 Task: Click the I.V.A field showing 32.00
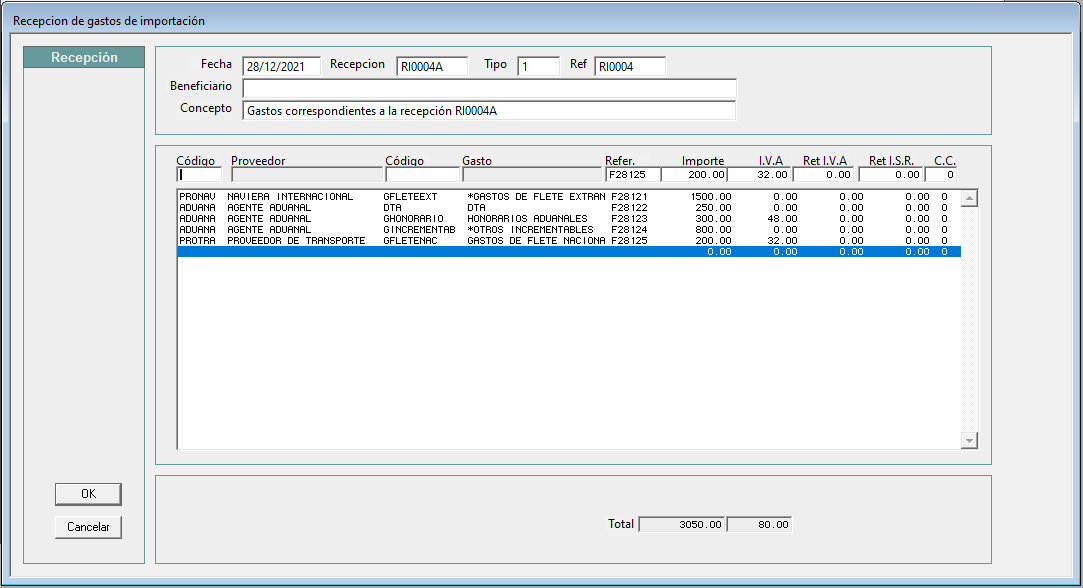point(759,175)
